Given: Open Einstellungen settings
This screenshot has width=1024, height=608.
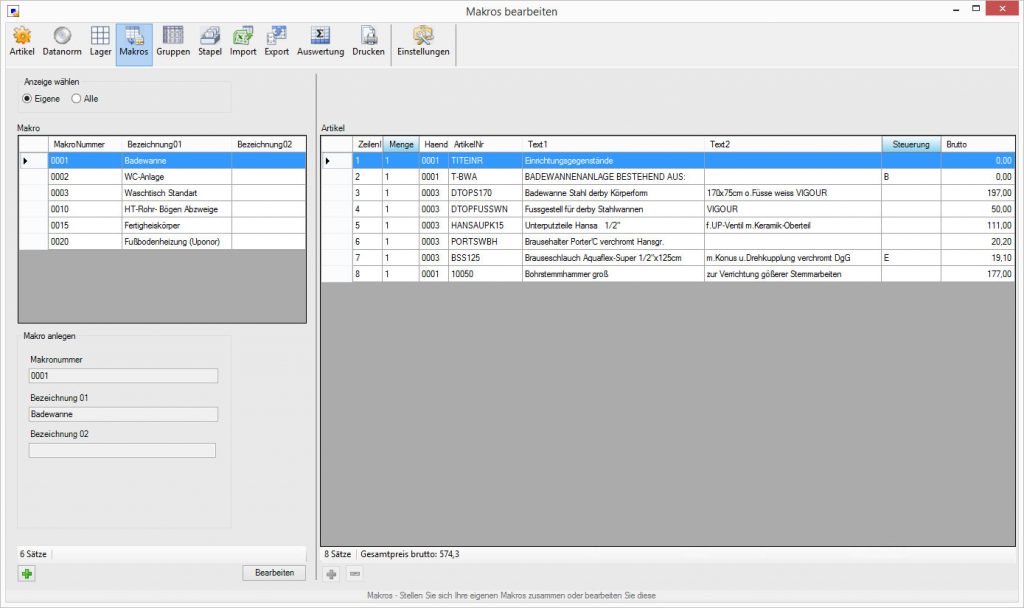Looking at the screenshot, I should (423, 42).
